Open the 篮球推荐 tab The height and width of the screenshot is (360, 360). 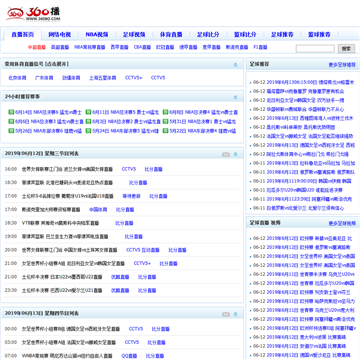(319, 35)
